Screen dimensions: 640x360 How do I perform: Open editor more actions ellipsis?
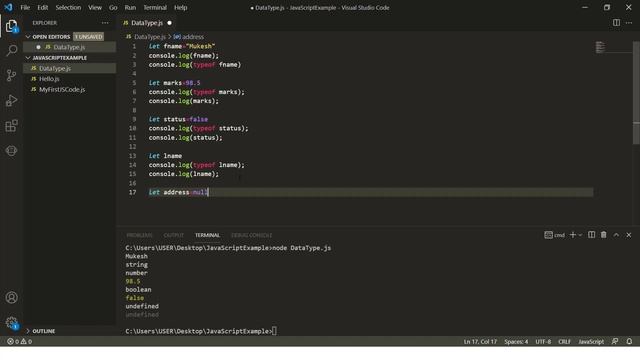click(x=629, y=23)
